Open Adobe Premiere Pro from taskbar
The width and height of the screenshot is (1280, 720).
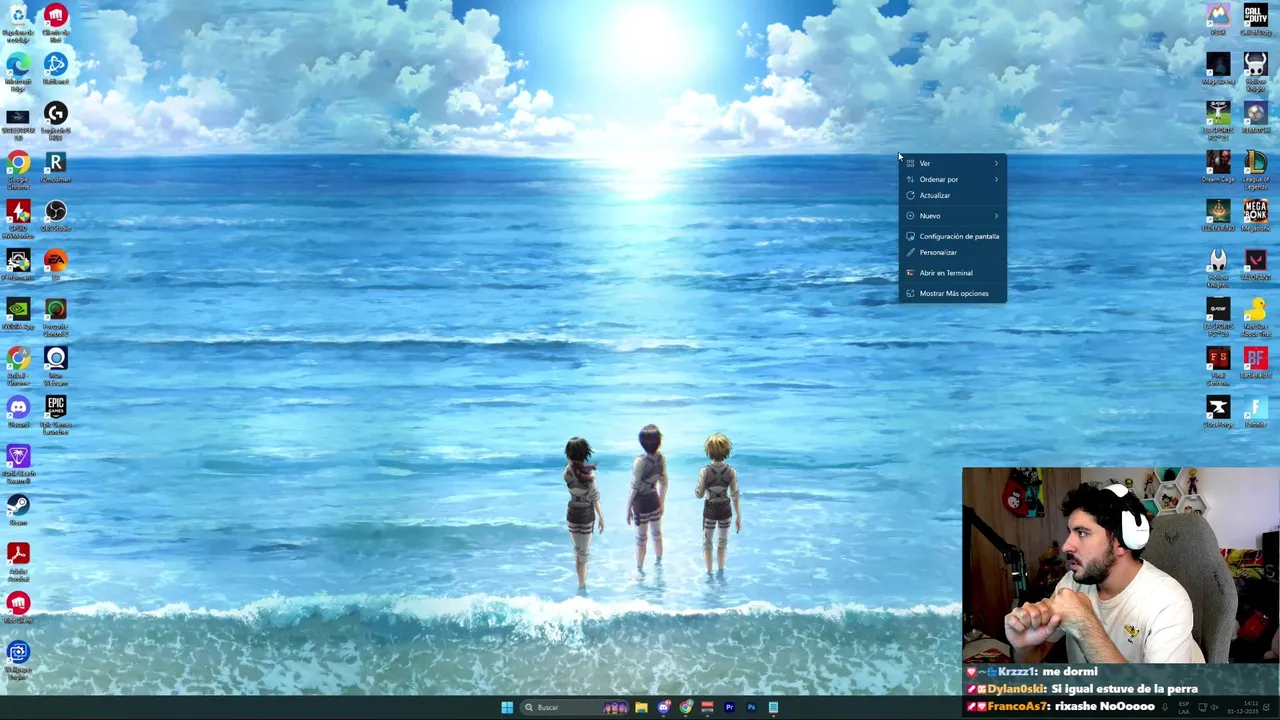click(729, 708)
